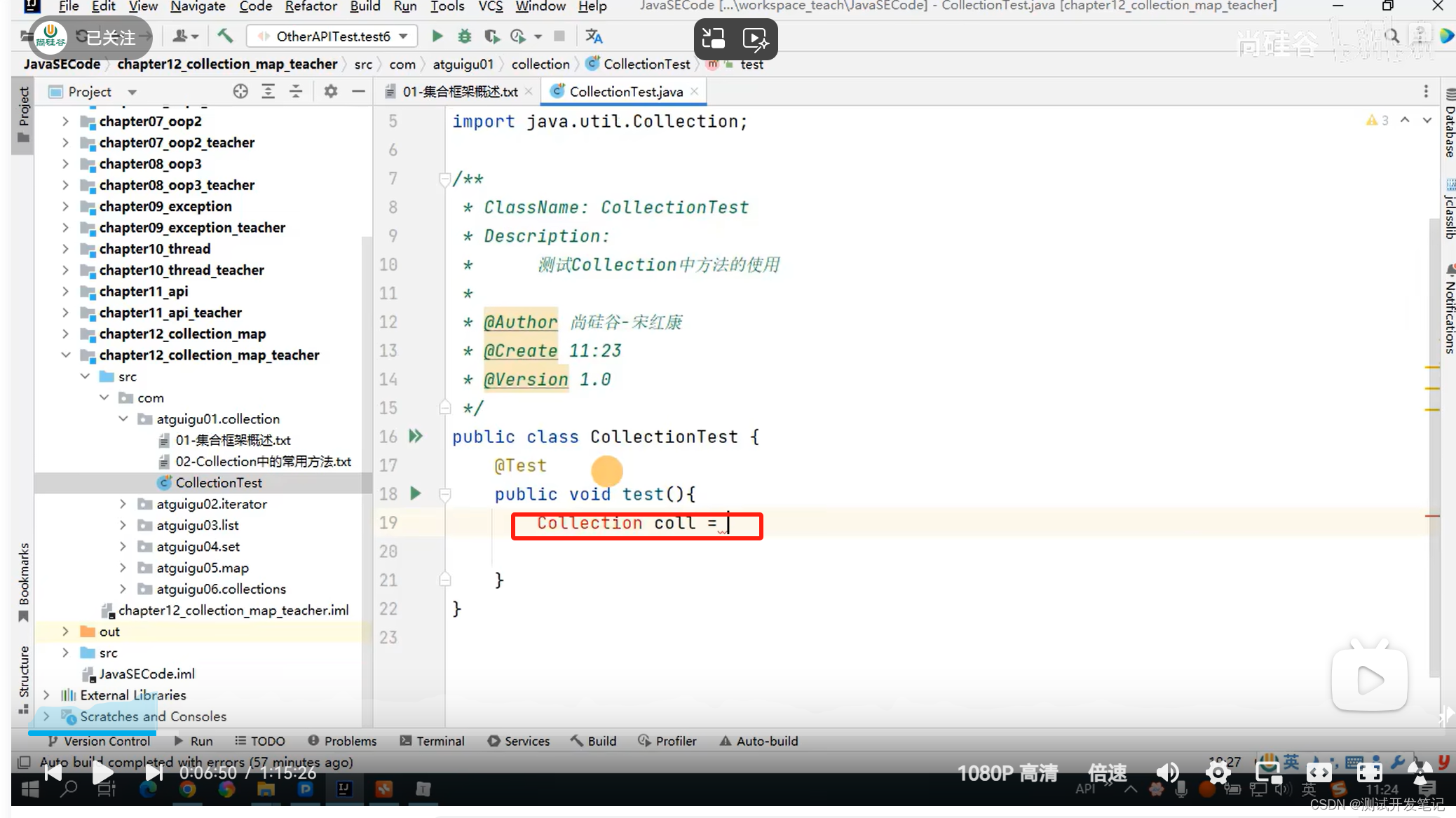This screenshot has width=1456, height=818.
Task: Open 1080P 高清 quality selector
Action: 1007,773
